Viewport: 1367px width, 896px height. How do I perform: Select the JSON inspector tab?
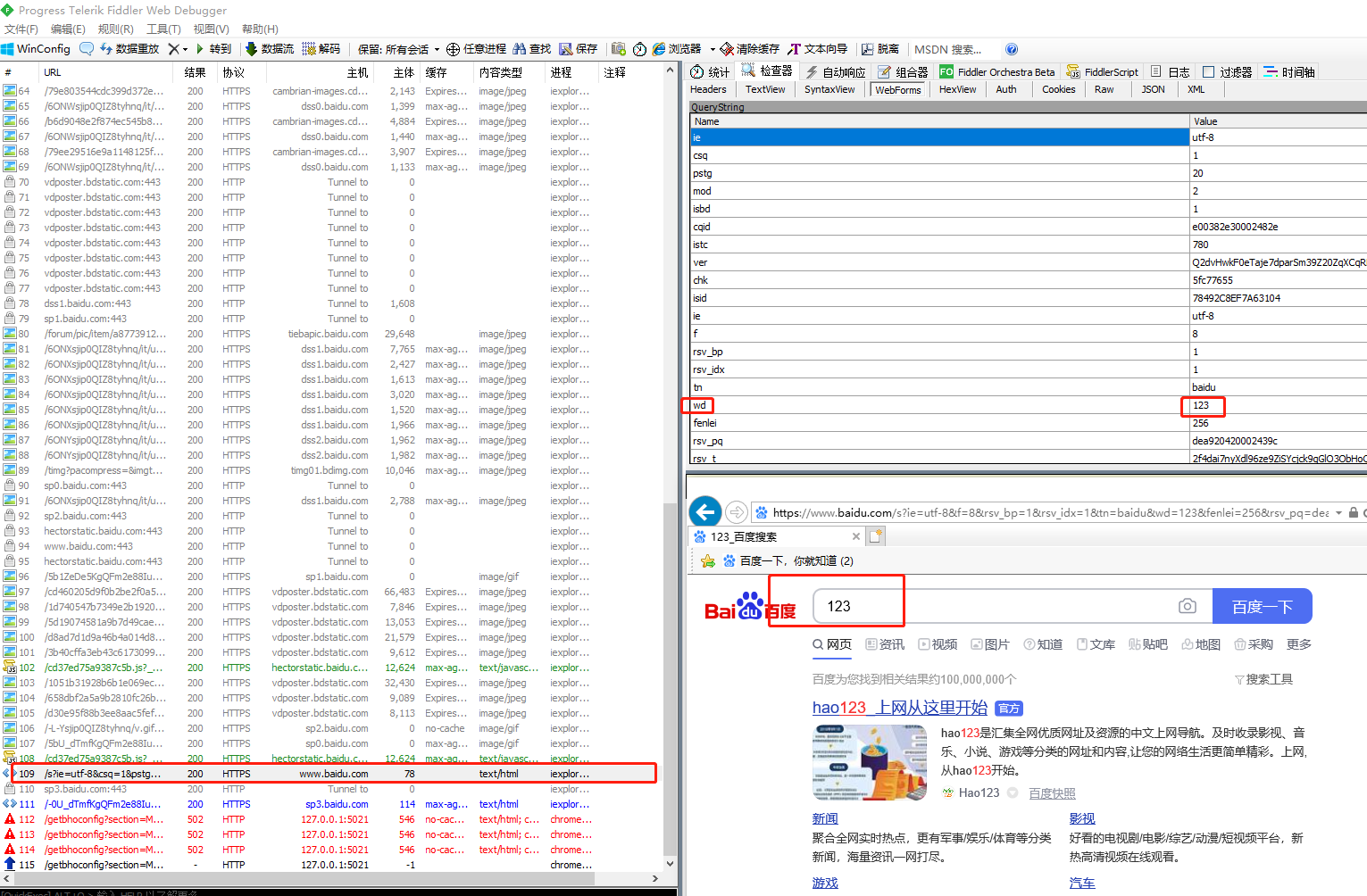[1153, 89]
